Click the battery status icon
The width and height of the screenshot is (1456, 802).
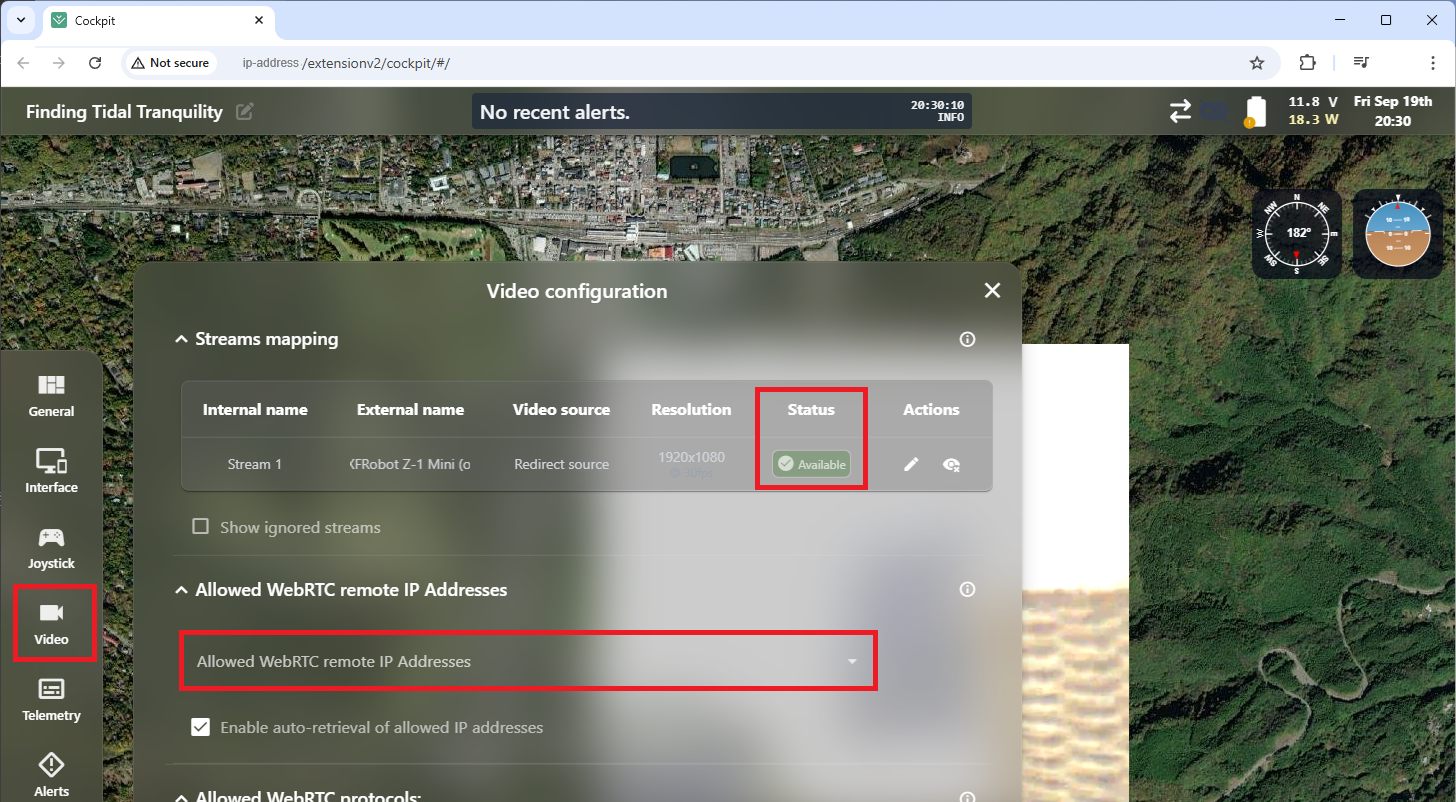(1254, 111)
